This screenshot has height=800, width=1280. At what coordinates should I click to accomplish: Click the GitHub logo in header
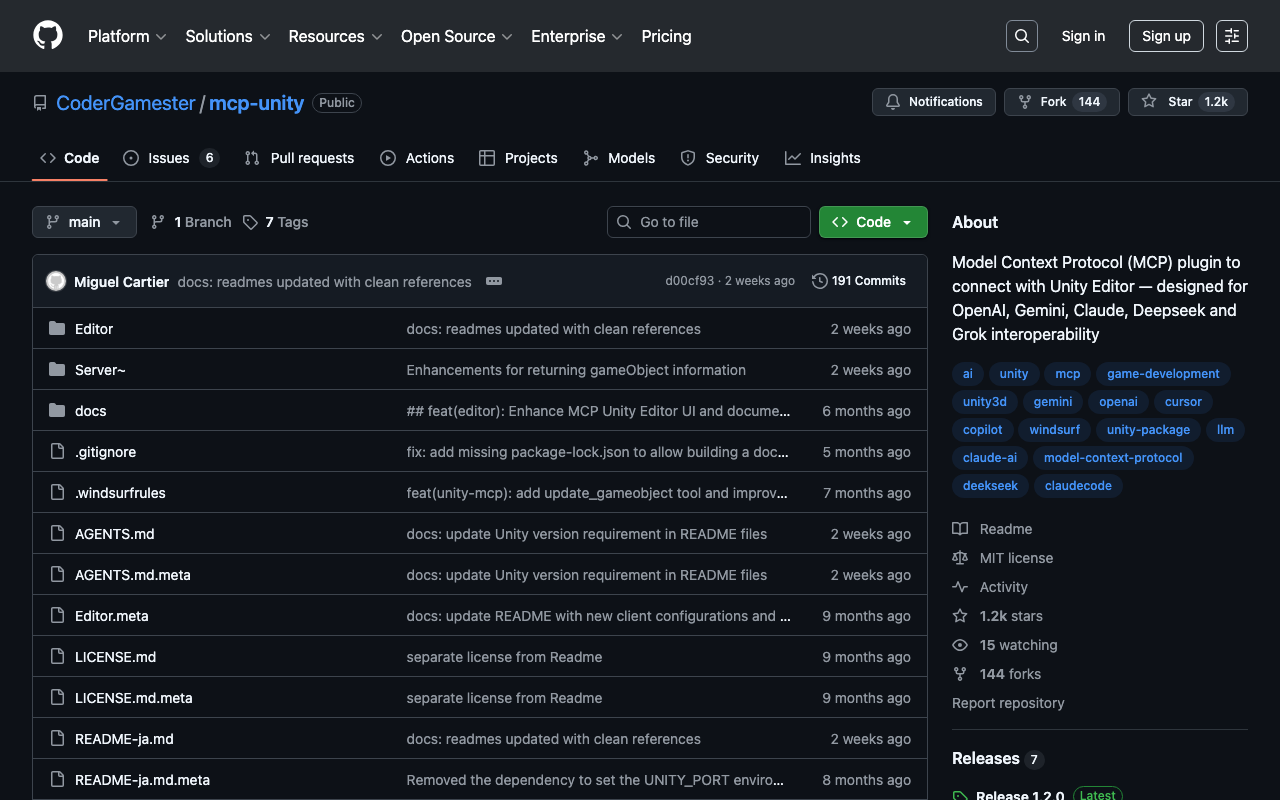coord(48,36)
